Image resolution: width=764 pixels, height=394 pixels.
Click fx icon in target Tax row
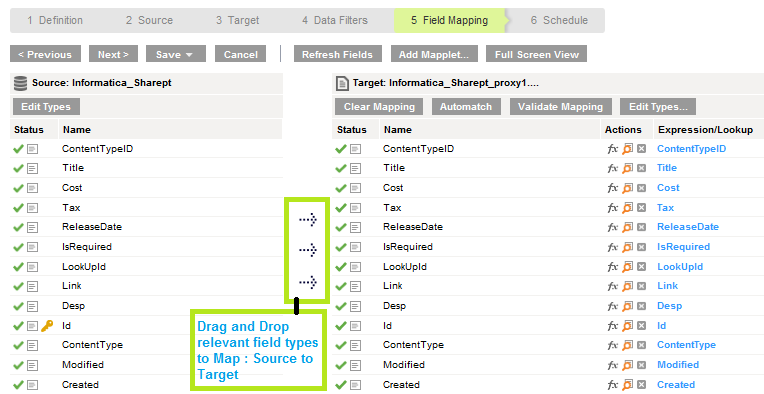pos(612,208)
